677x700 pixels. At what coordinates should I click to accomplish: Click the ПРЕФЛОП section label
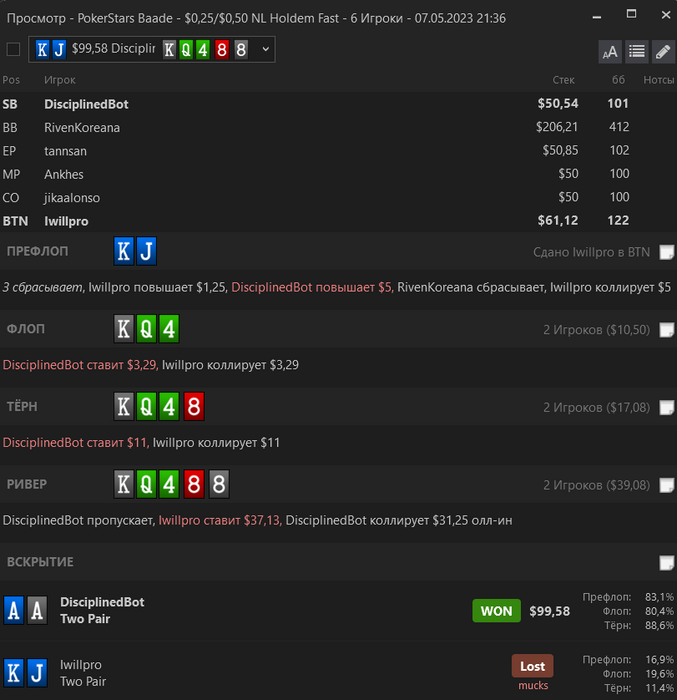point(38,251)
